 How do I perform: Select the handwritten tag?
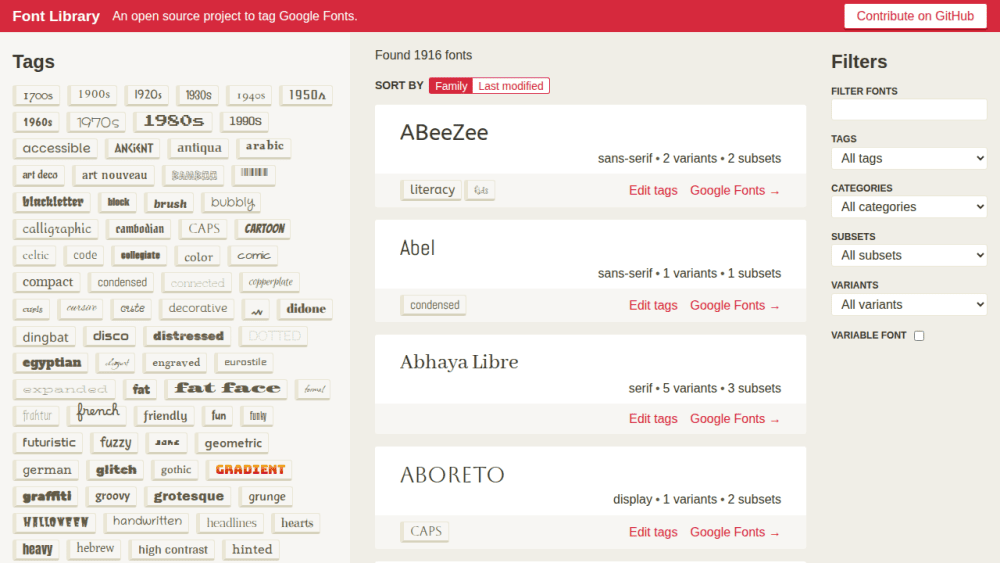[147, 522]
